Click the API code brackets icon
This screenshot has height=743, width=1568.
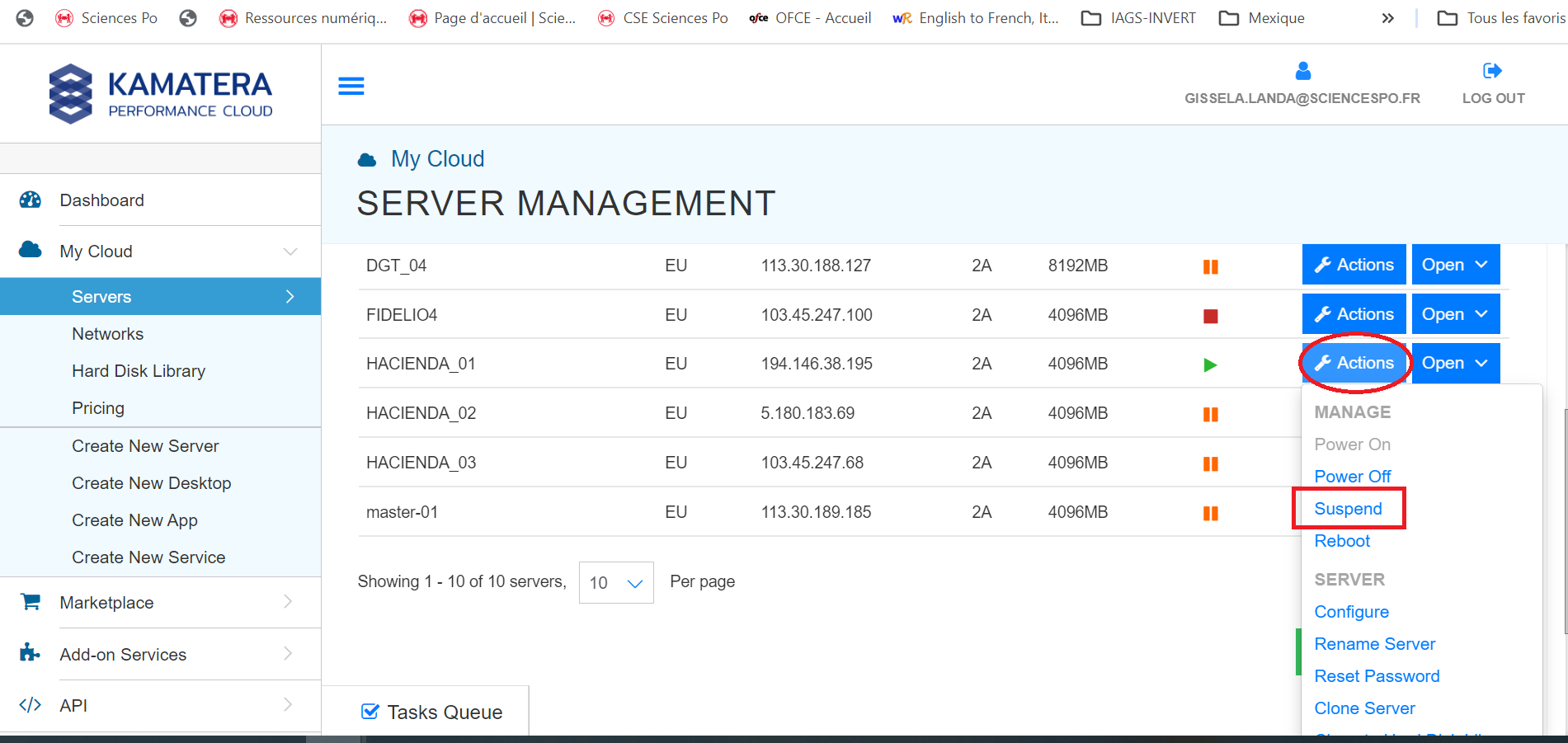point(31,705)
